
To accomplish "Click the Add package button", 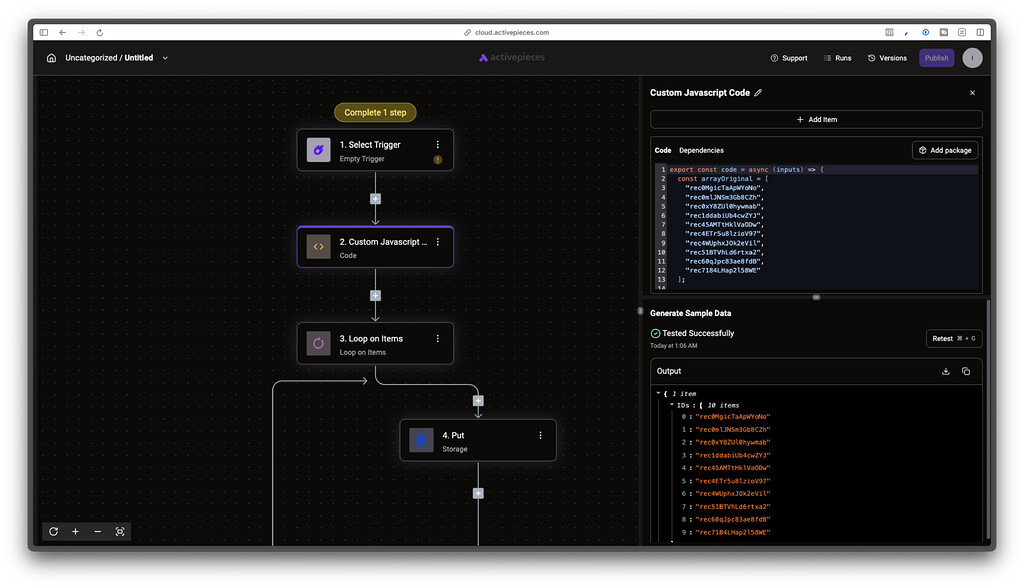I will (945, 150).
